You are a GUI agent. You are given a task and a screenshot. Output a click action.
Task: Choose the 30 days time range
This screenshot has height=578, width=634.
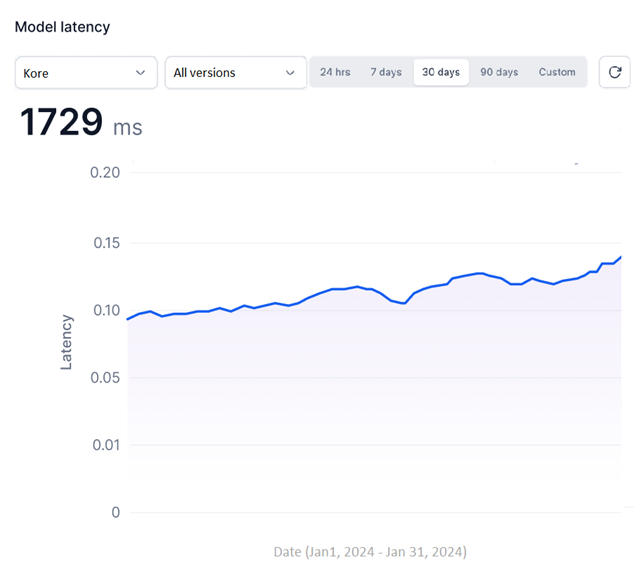pos(441,73)
